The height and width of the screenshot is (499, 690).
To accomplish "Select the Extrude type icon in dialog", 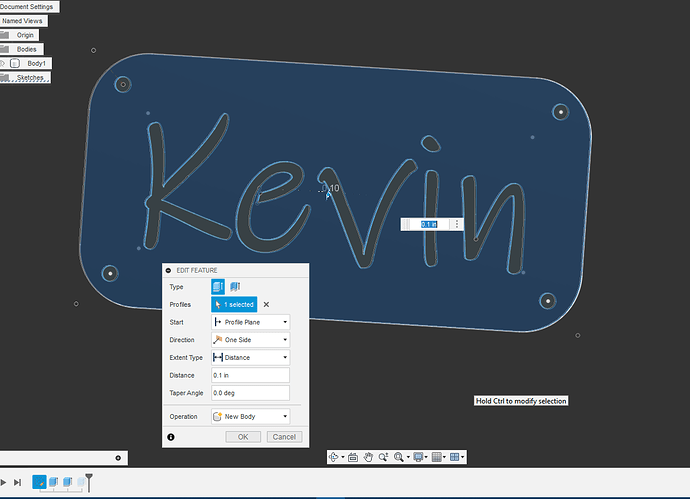I will [218, 286].
